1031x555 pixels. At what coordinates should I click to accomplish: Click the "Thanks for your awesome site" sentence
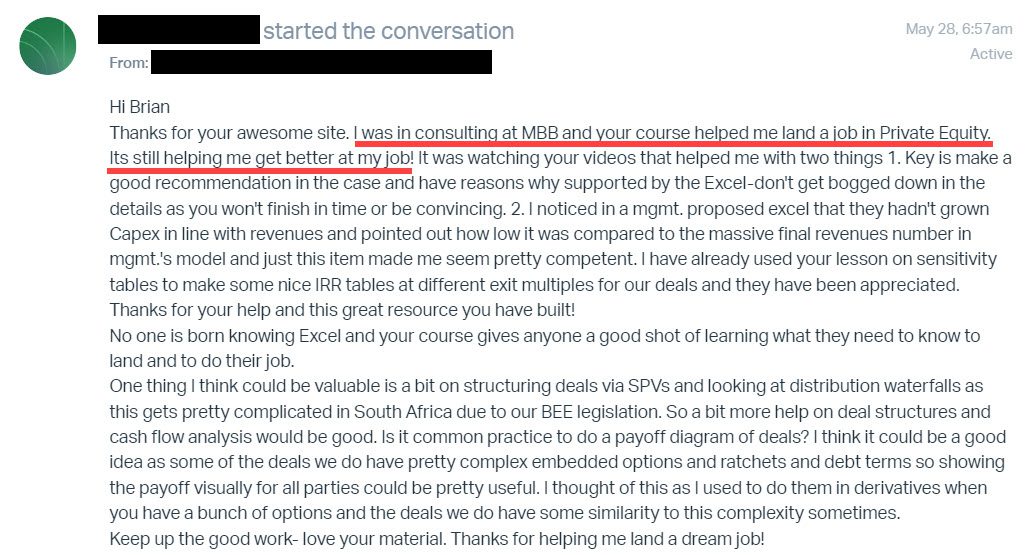[x=229, y=132]
